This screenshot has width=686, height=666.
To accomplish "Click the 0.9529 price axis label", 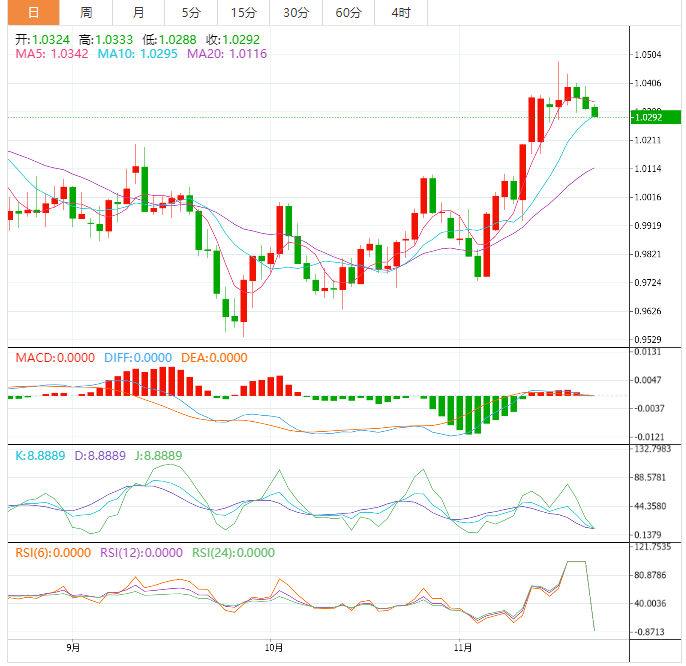I will [648, 340].
